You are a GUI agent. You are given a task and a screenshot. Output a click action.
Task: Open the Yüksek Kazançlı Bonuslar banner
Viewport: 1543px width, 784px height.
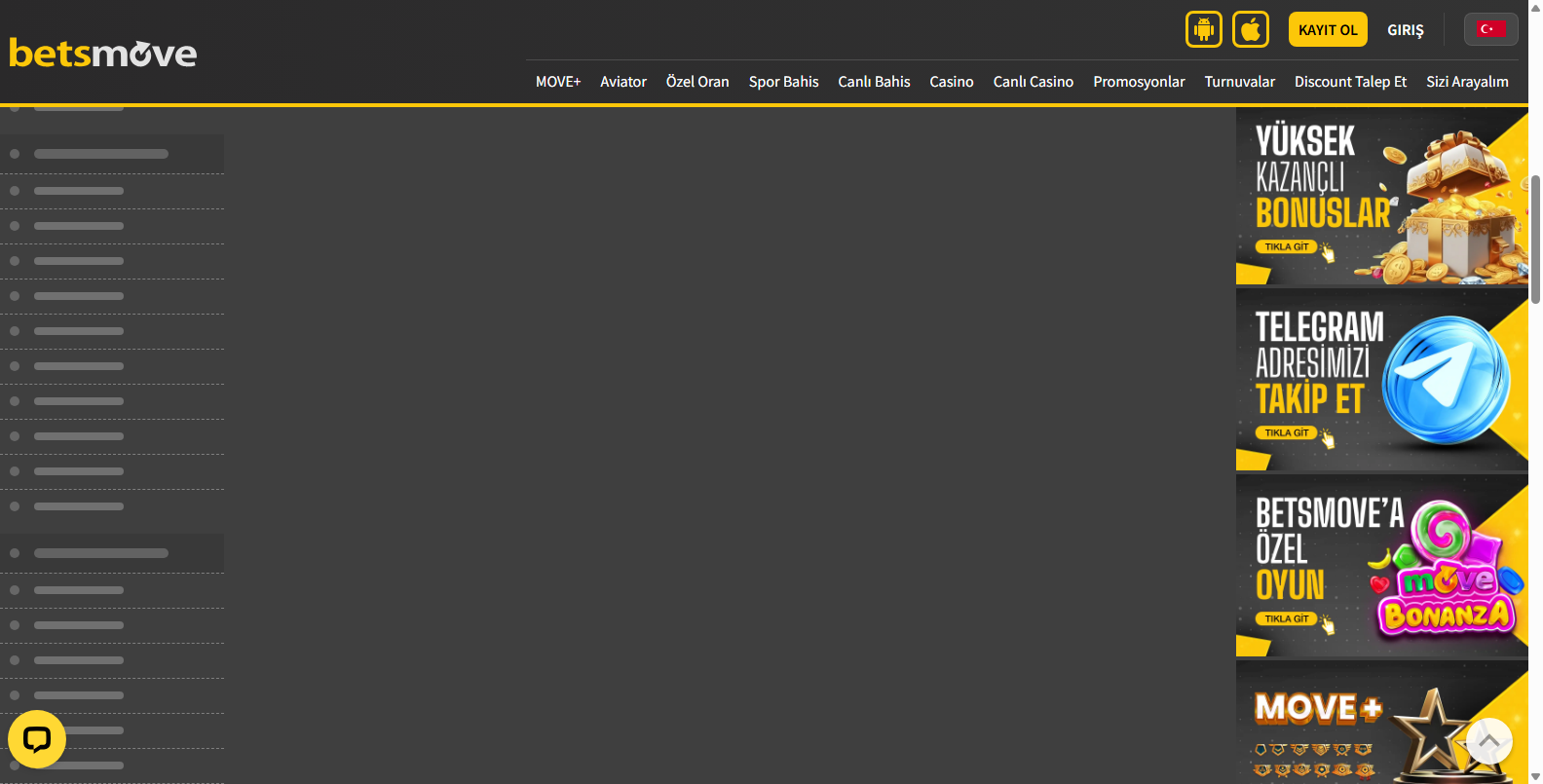point(1381,196)
